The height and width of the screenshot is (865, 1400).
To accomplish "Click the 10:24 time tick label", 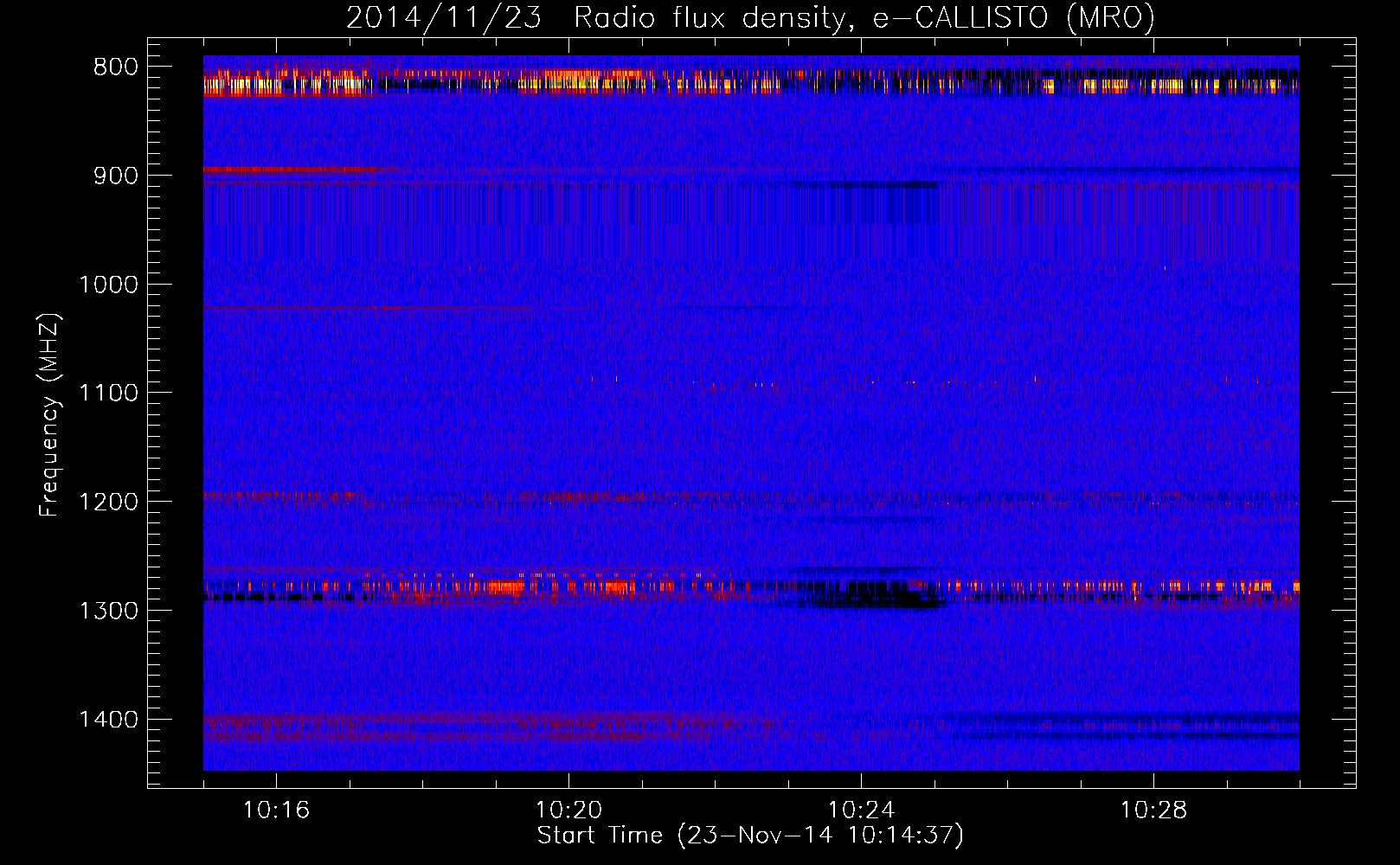I will pos(861,811).
